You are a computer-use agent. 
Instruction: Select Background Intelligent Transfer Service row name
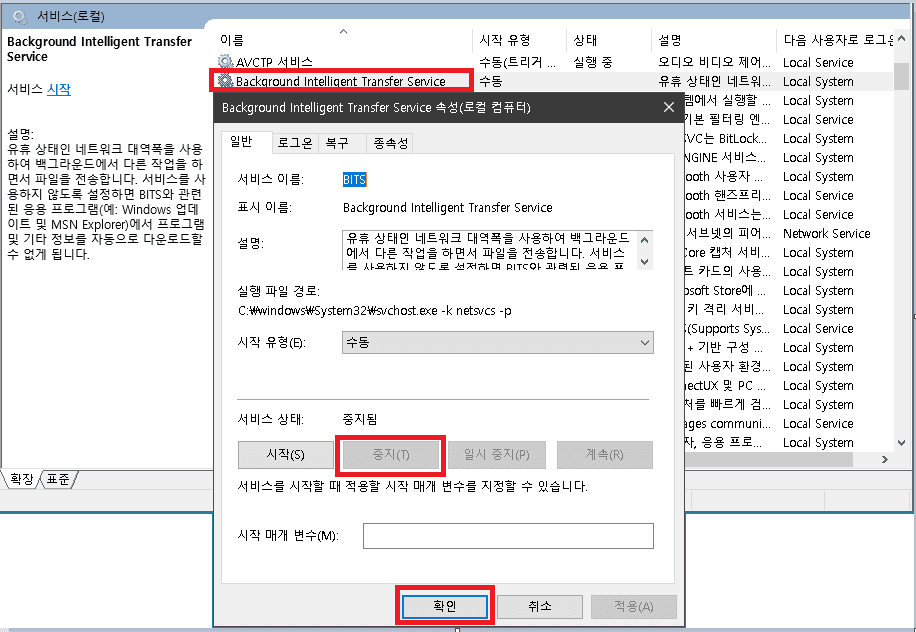(x=341, y=81)
